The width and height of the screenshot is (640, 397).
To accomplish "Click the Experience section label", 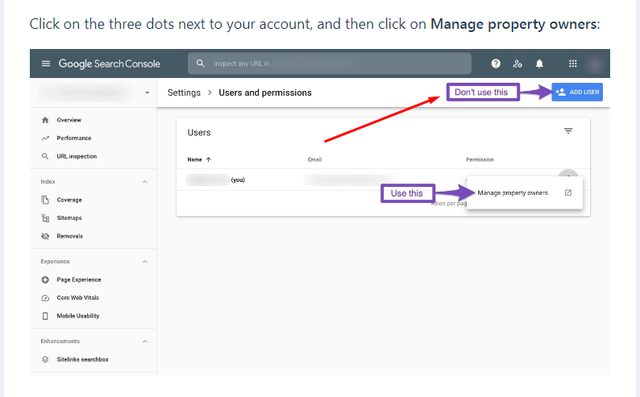I will pyautogui.click(x=55, y=262).
